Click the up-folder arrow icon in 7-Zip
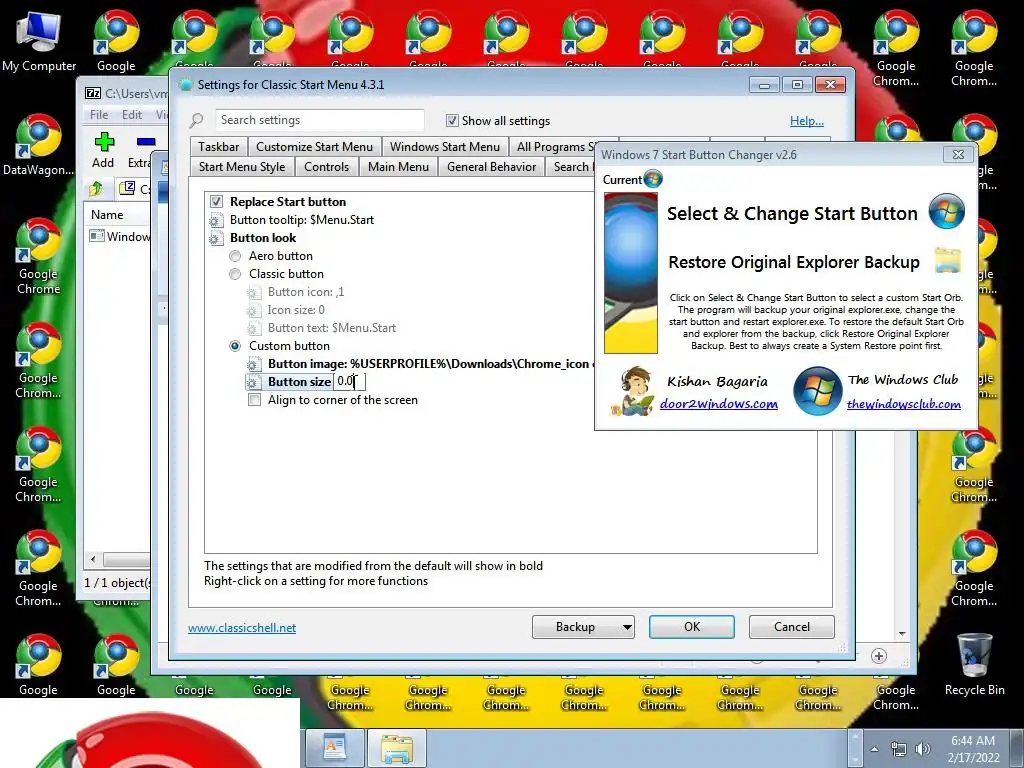The width and height of the screenshot is (1024, 768). tap(97, 189)
